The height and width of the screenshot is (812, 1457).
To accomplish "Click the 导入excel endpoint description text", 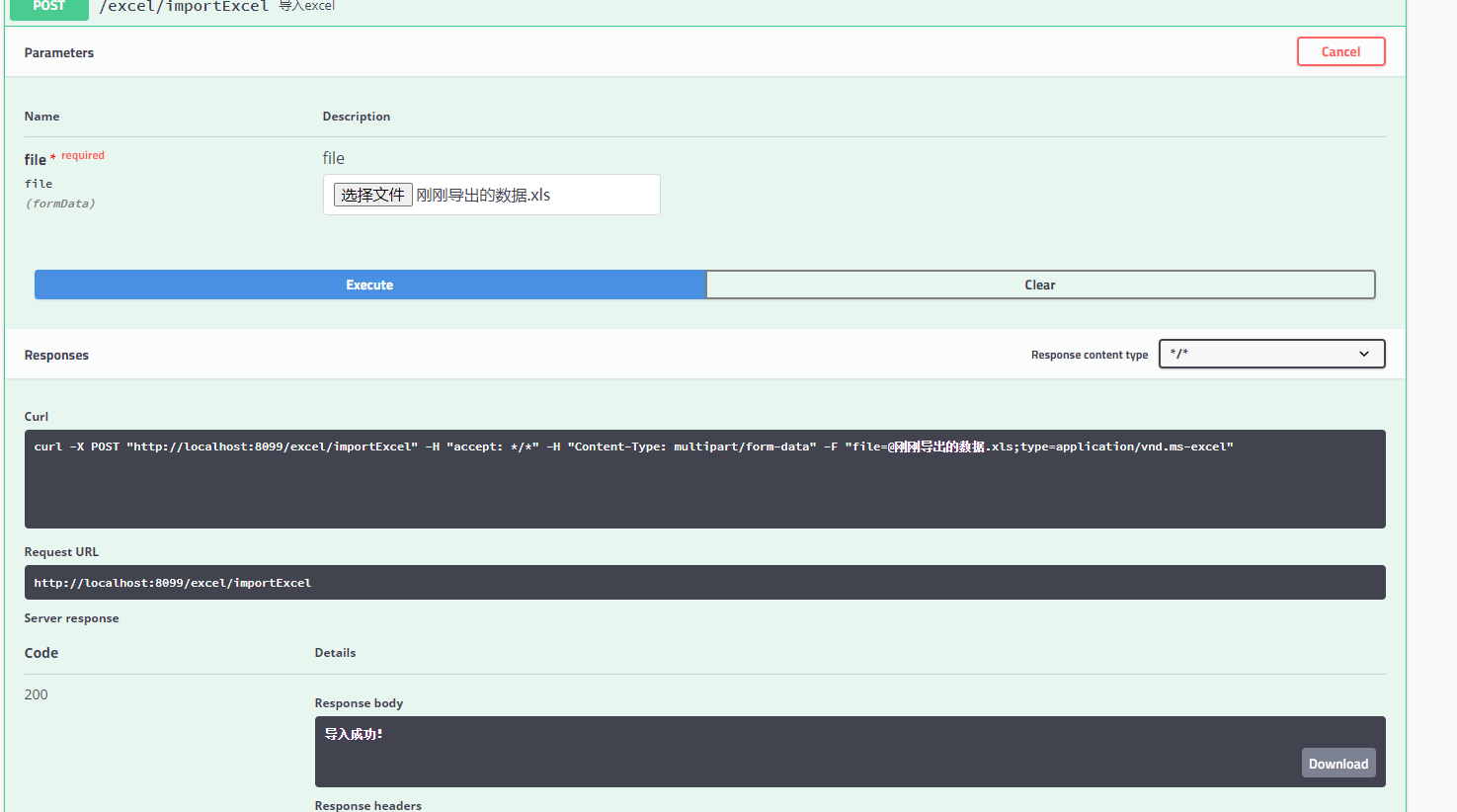I will point(306,5).
